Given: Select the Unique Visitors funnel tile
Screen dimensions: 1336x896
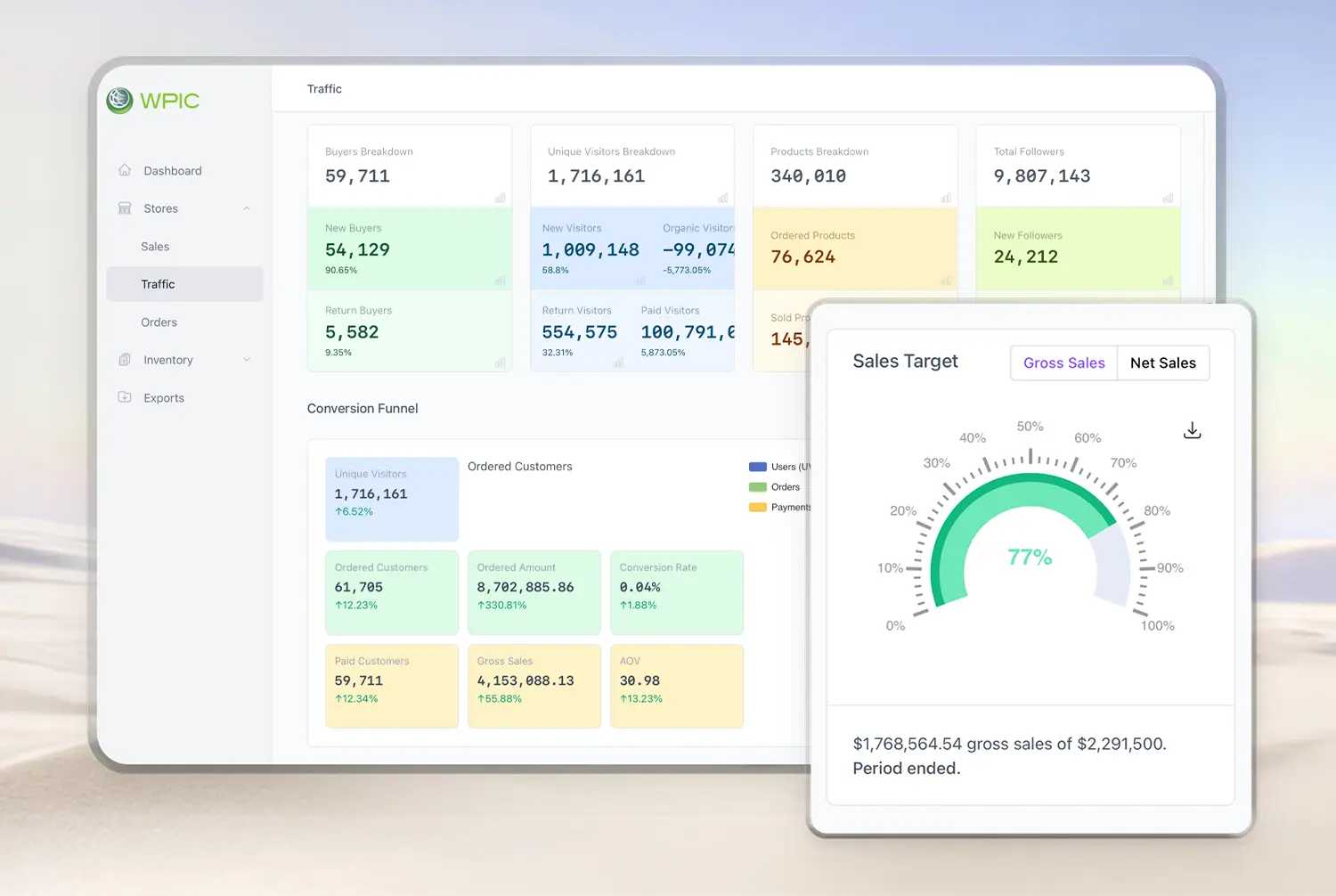Looking at the screenshot, I should [391, 499].
